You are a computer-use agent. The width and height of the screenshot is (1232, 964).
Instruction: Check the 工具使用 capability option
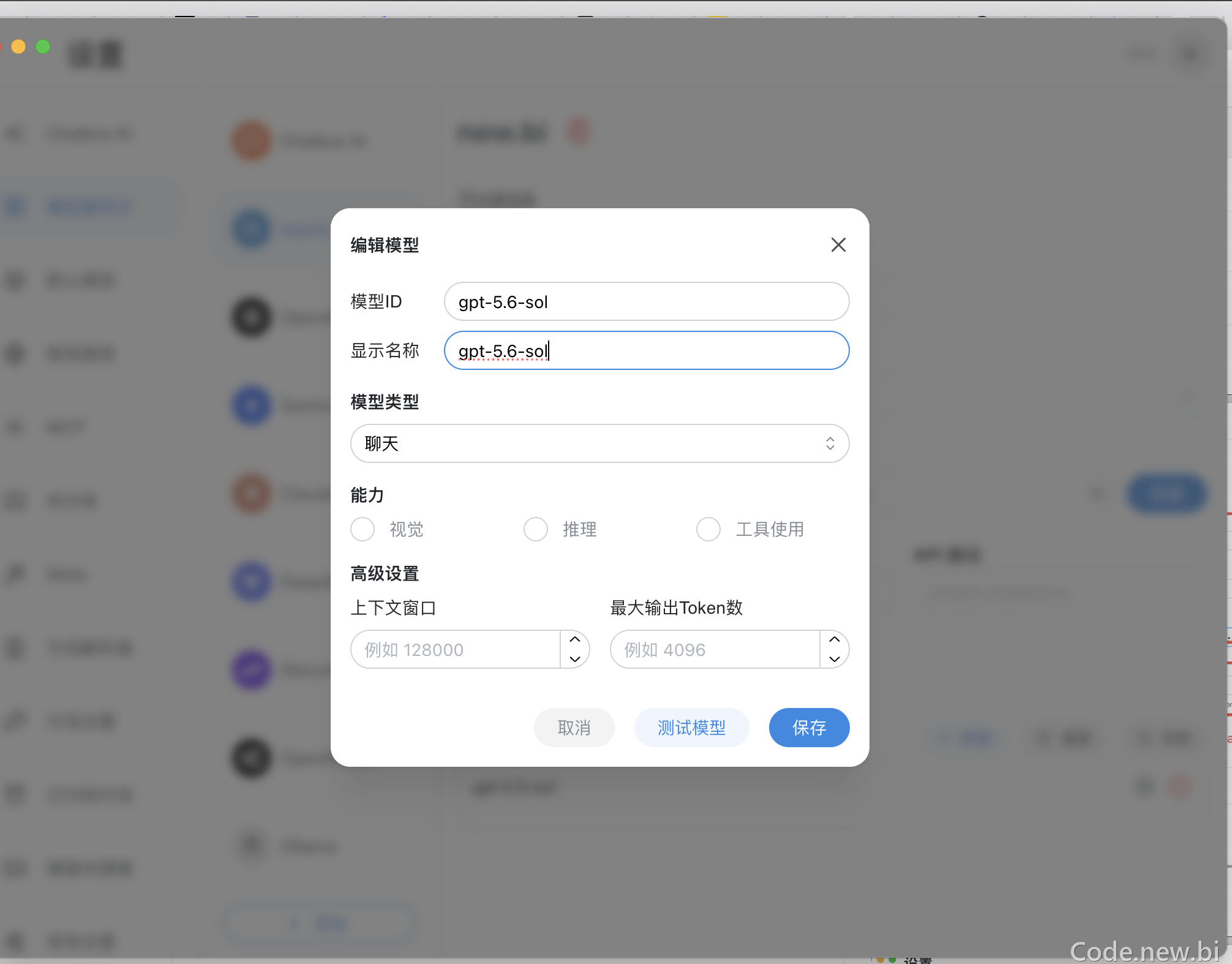click(x=708, y=529)
